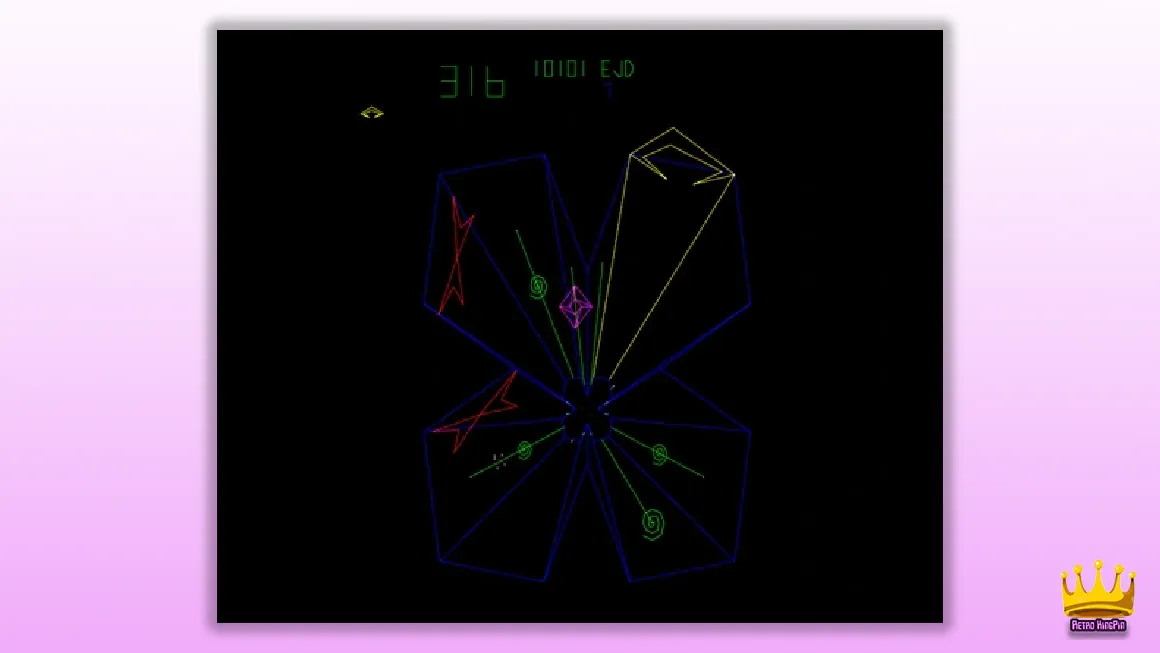1160x653 pixels.
Task: Click the current score 316
Action: [x=473, y=82]
